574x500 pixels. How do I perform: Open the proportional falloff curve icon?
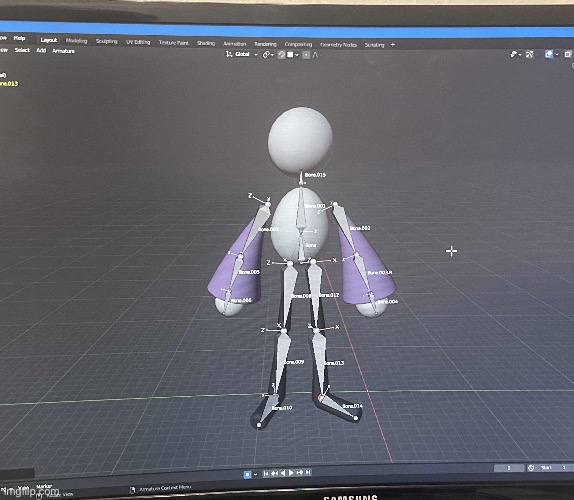point(315,55)
